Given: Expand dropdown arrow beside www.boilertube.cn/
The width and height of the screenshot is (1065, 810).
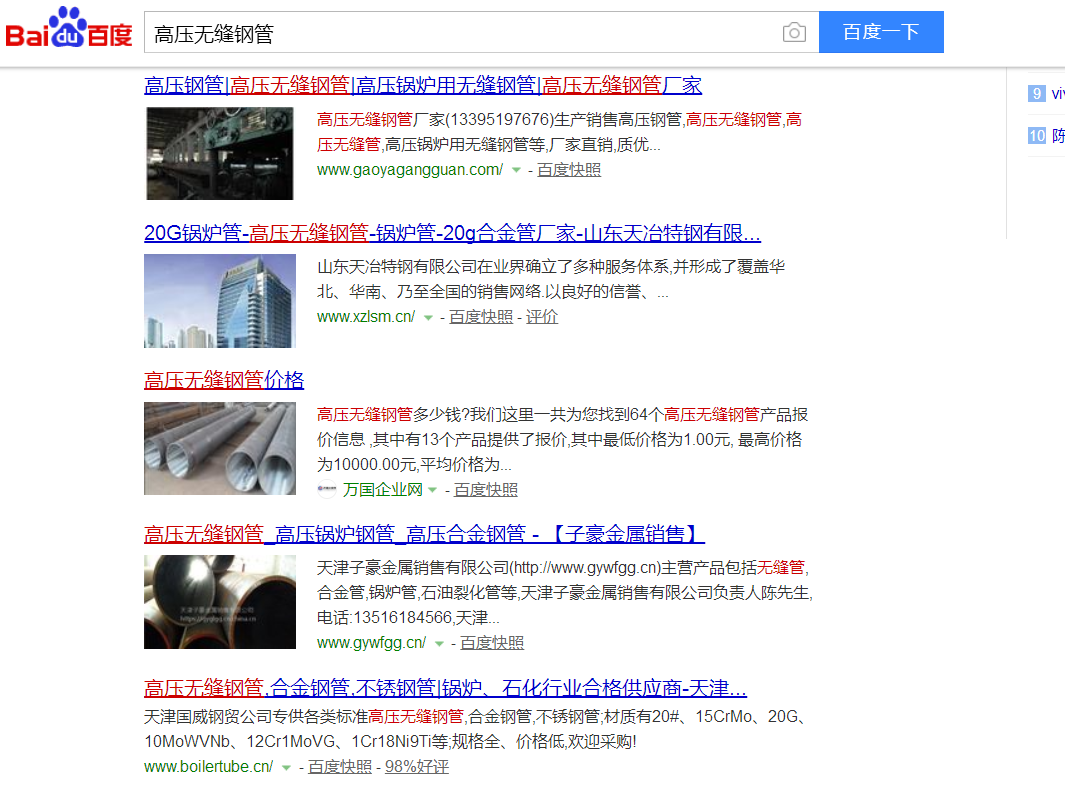Looking at the screenshot, I should pos(287,768).
